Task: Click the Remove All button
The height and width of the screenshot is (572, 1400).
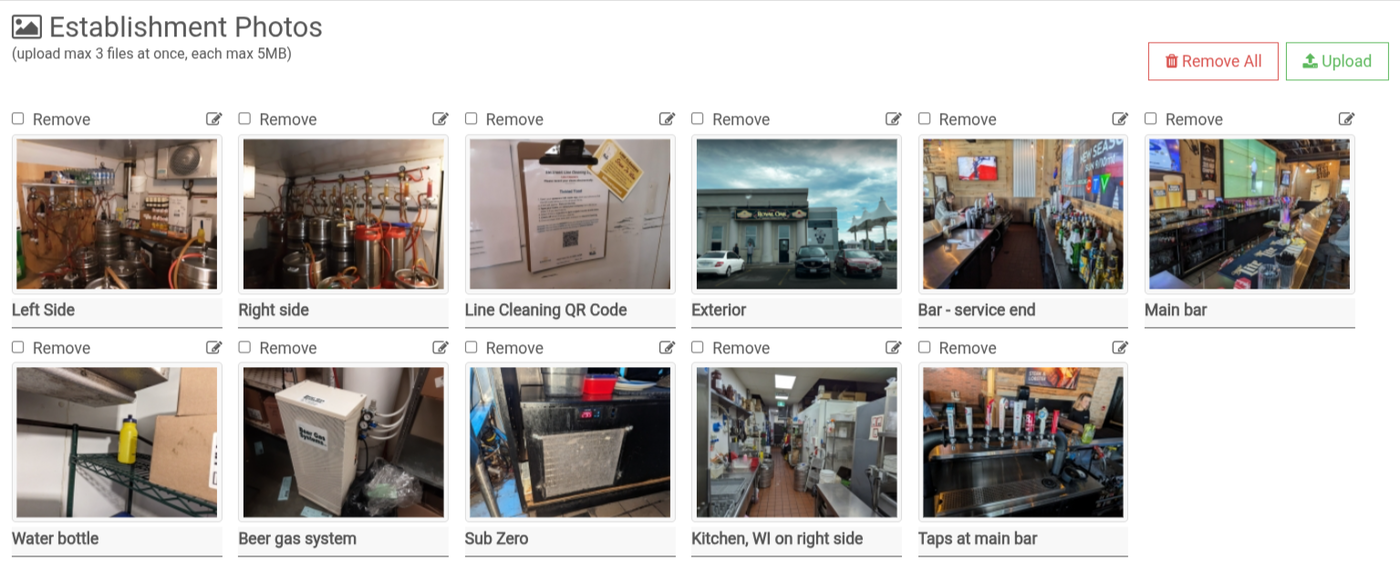Action: (x=1213, y=61)
